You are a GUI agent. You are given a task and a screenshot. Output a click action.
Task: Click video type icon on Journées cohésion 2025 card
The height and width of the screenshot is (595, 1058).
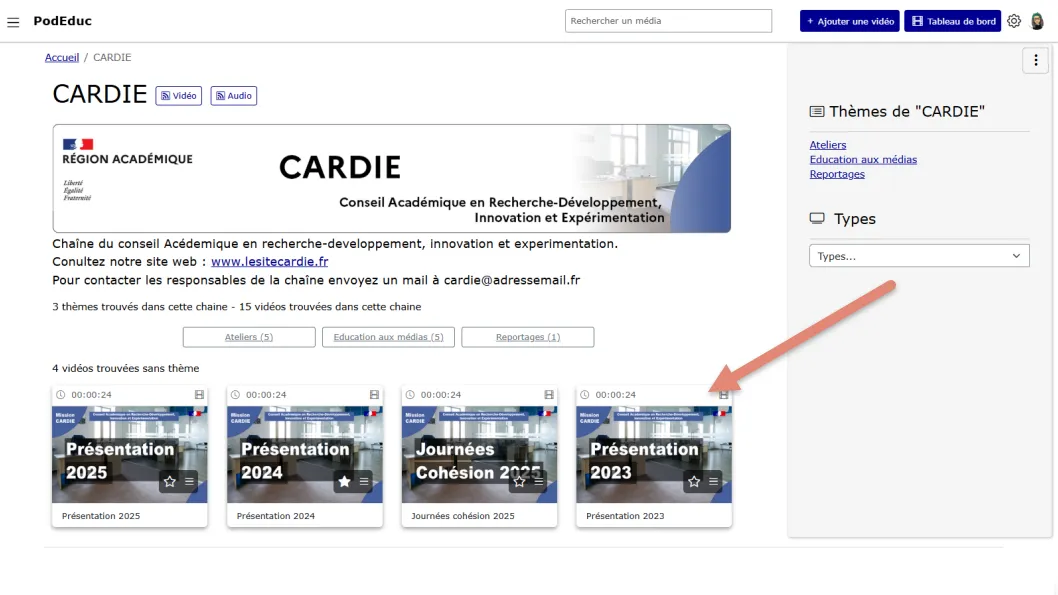pyautogui.click(x=549, y=395)
